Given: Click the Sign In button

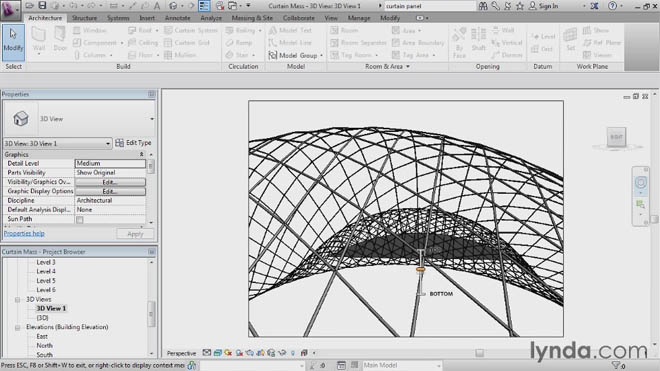Looking at the screenshot, I should coord(544,6).
